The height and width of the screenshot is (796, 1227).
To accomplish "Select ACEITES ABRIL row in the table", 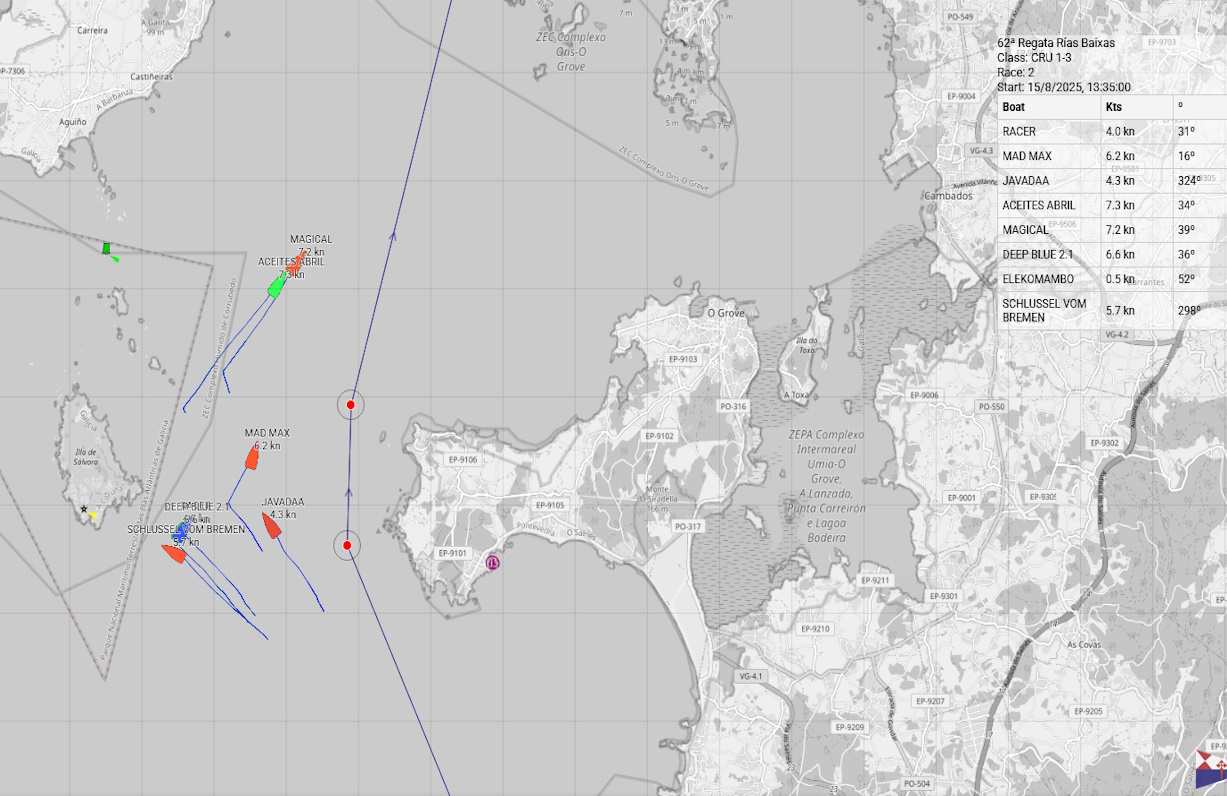I will (x=1038, y=205).
